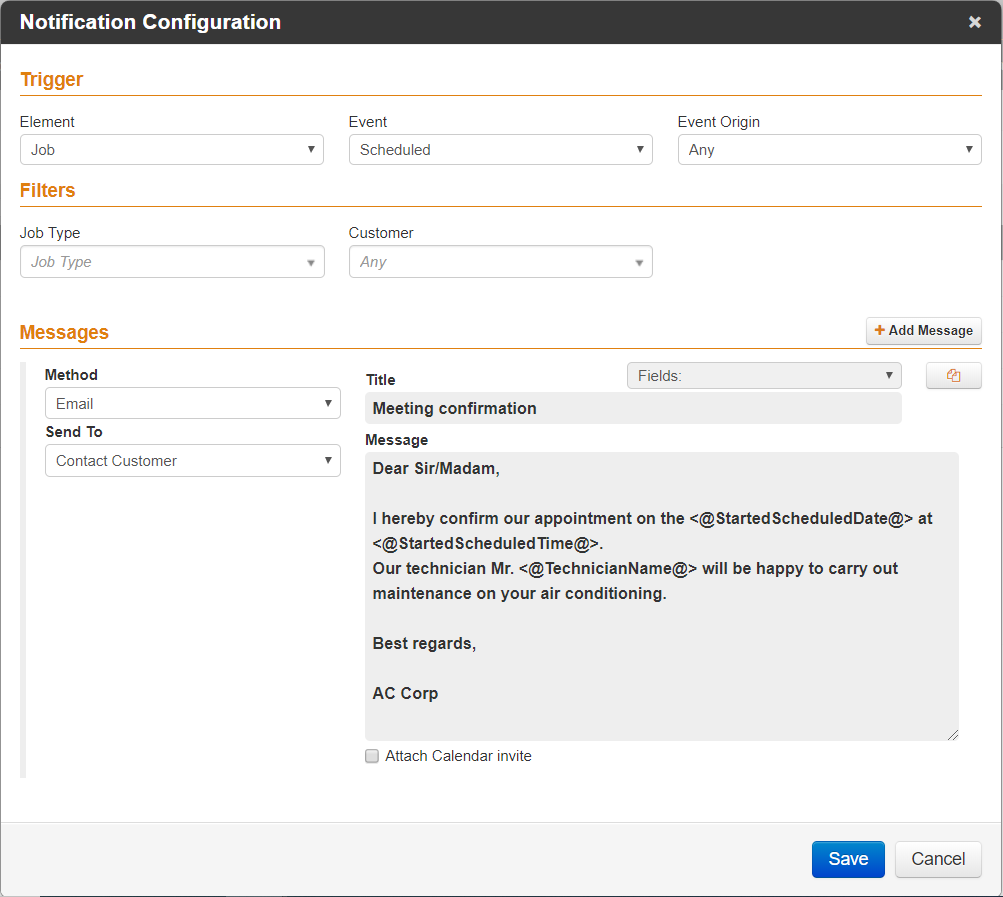Open the Job Type filter dropdown
The image size is (1003, 897).
[171, 262]
